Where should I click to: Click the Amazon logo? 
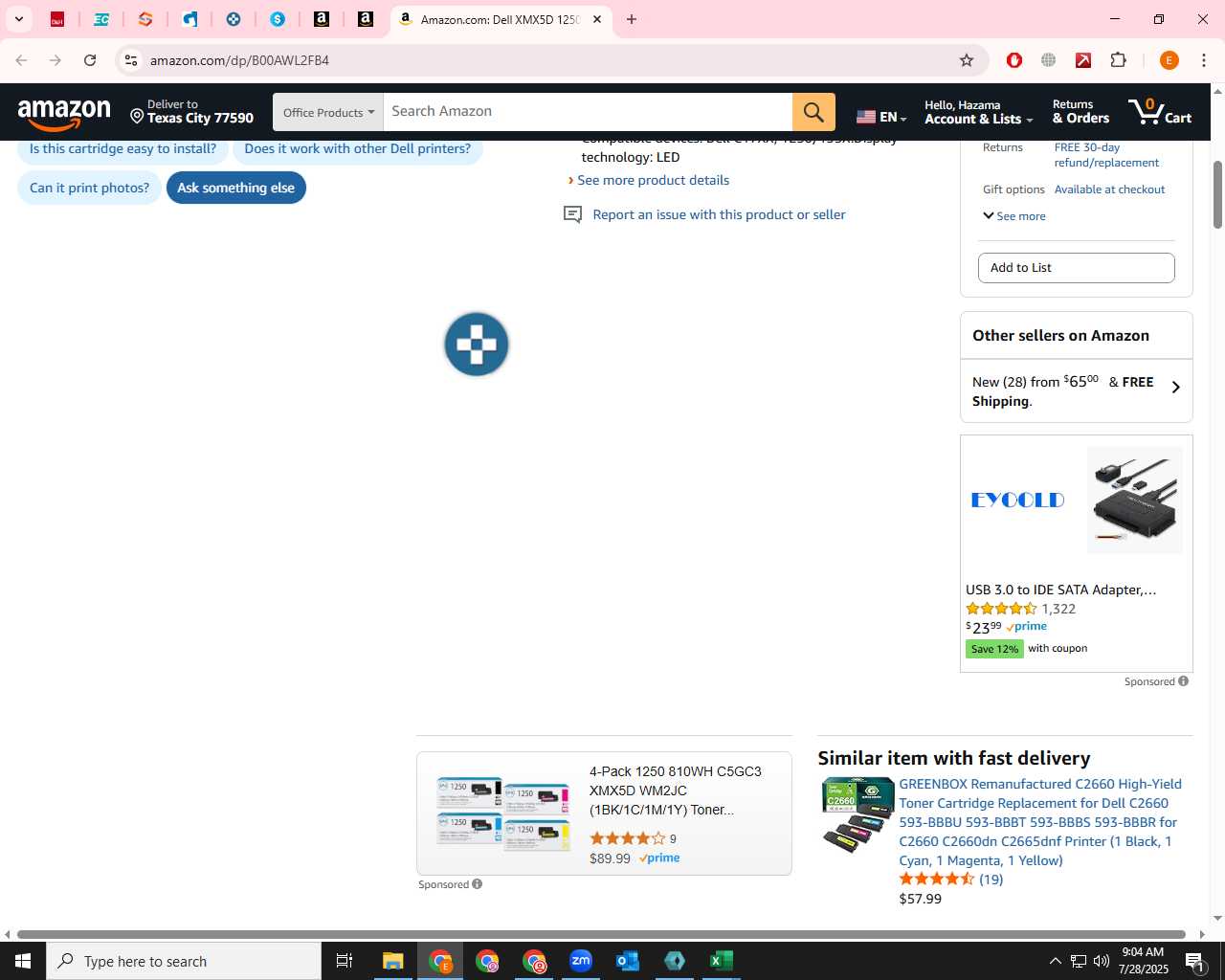coord(64,114)
